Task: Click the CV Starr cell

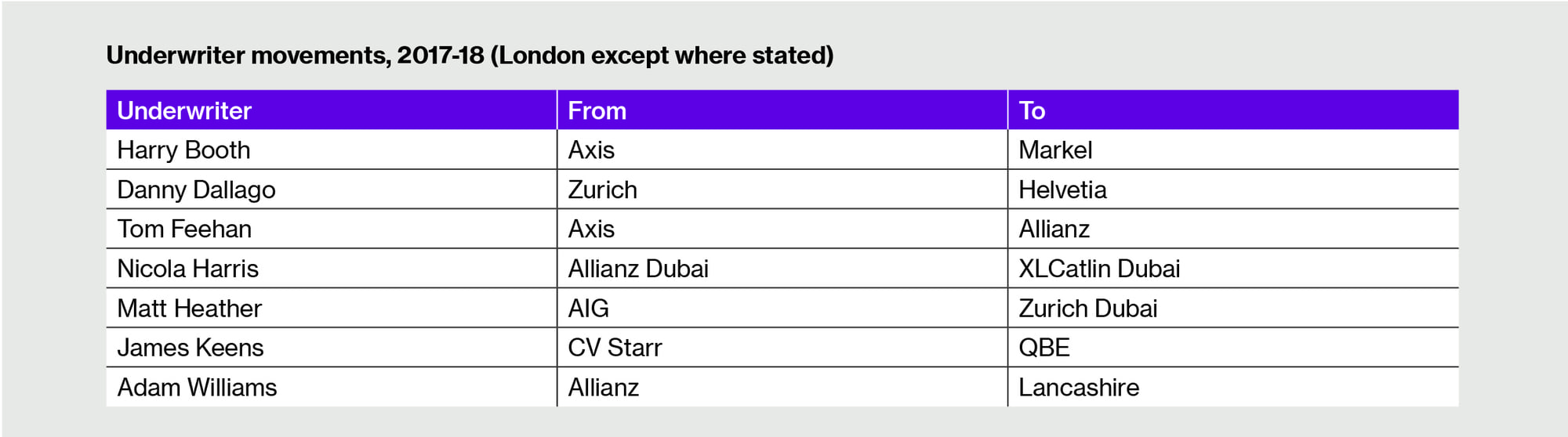Action: [x=782, y=348]
